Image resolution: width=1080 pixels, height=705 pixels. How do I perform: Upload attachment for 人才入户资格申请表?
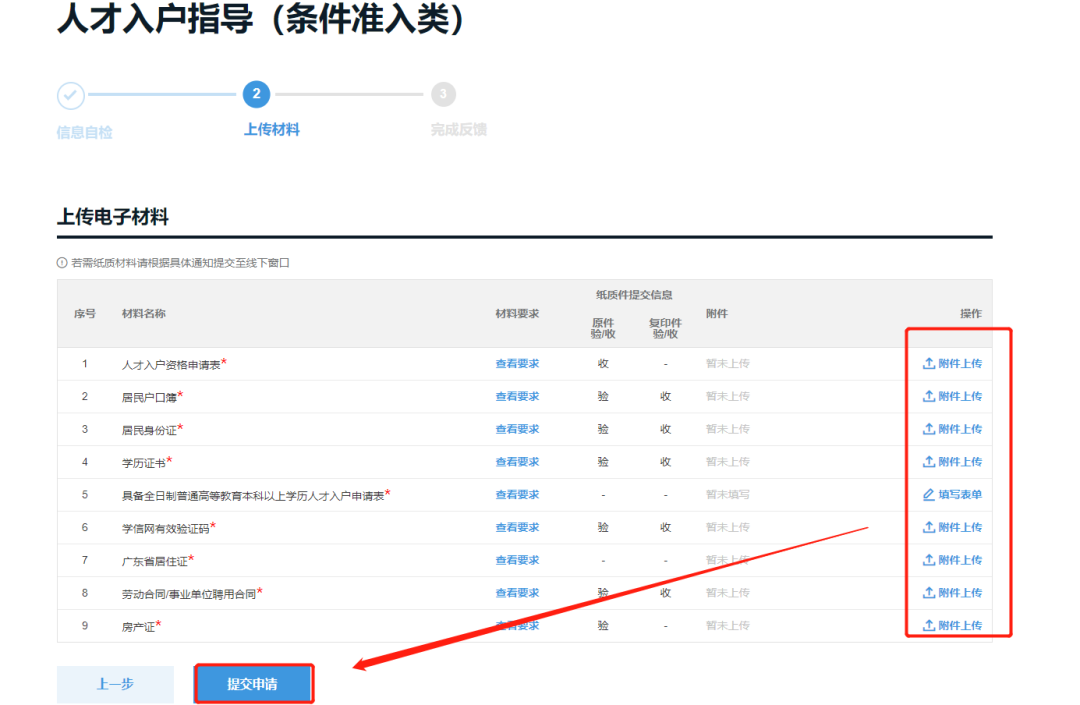coord(952,364)
